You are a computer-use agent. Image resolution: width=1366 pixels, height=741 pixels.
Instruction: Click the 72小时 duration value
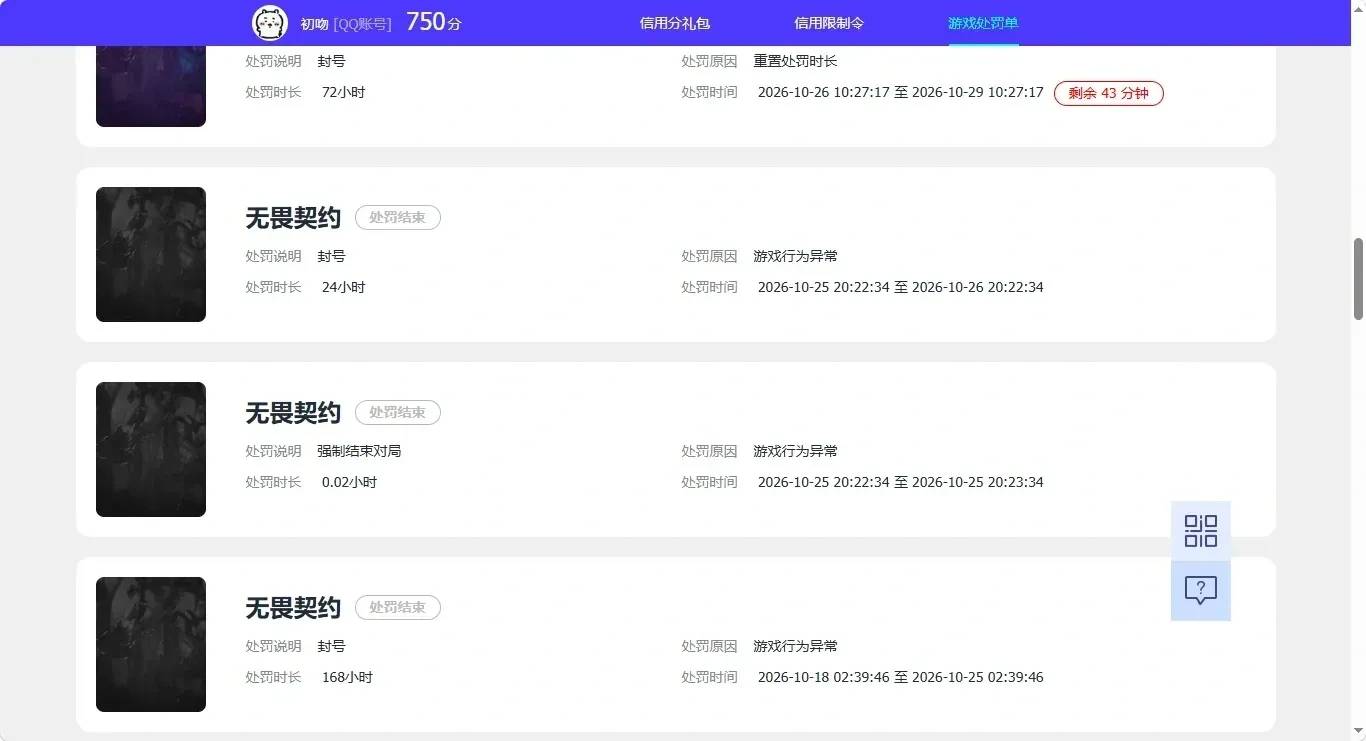click(x=343, y=92)
